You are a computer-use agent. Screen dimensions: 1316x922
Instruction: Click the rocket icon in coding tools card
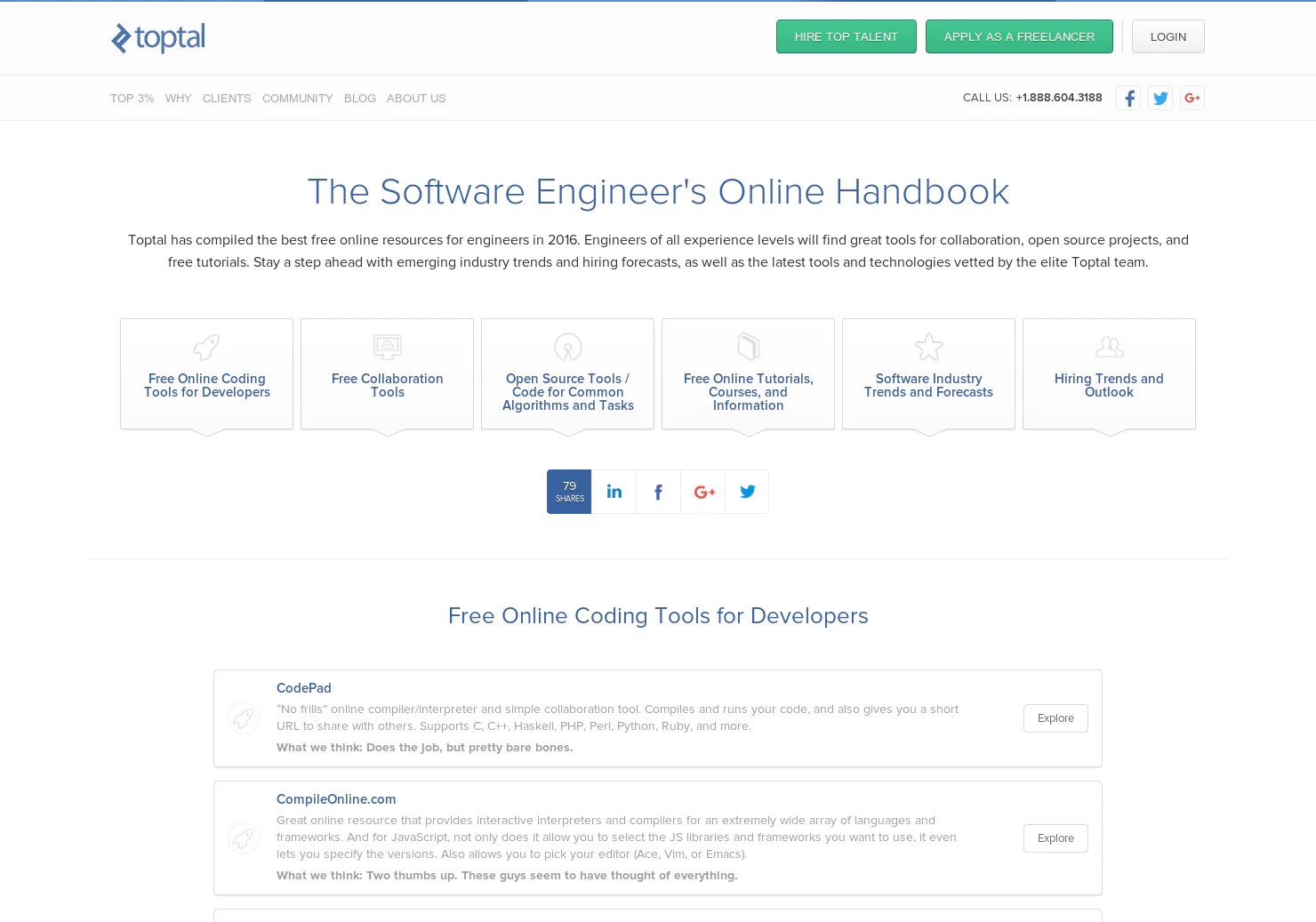[206, 347]
